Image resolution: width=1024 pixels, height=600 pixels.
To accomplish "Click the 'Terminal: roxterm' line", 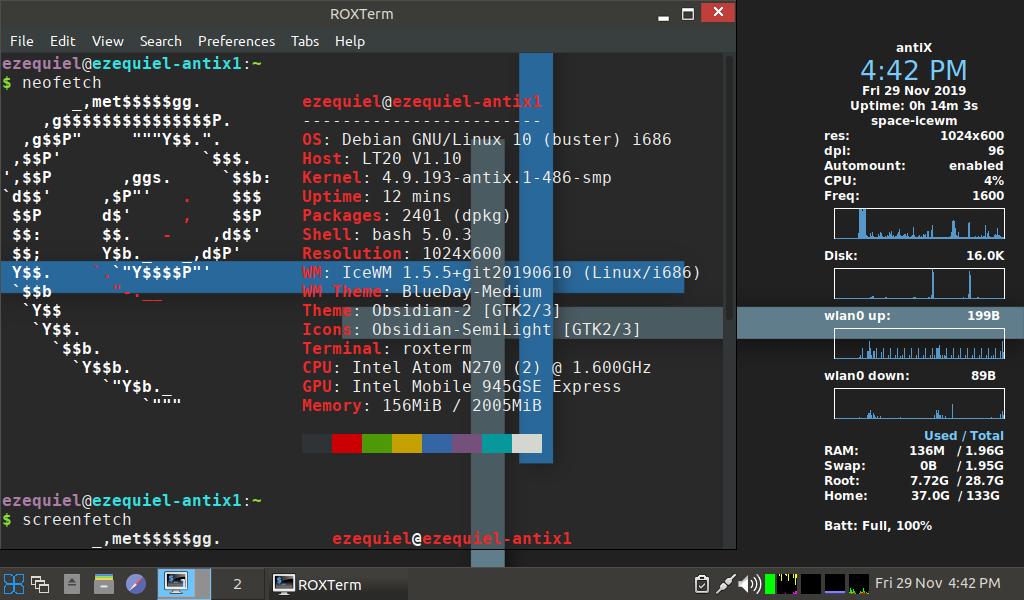I will 387,349.
